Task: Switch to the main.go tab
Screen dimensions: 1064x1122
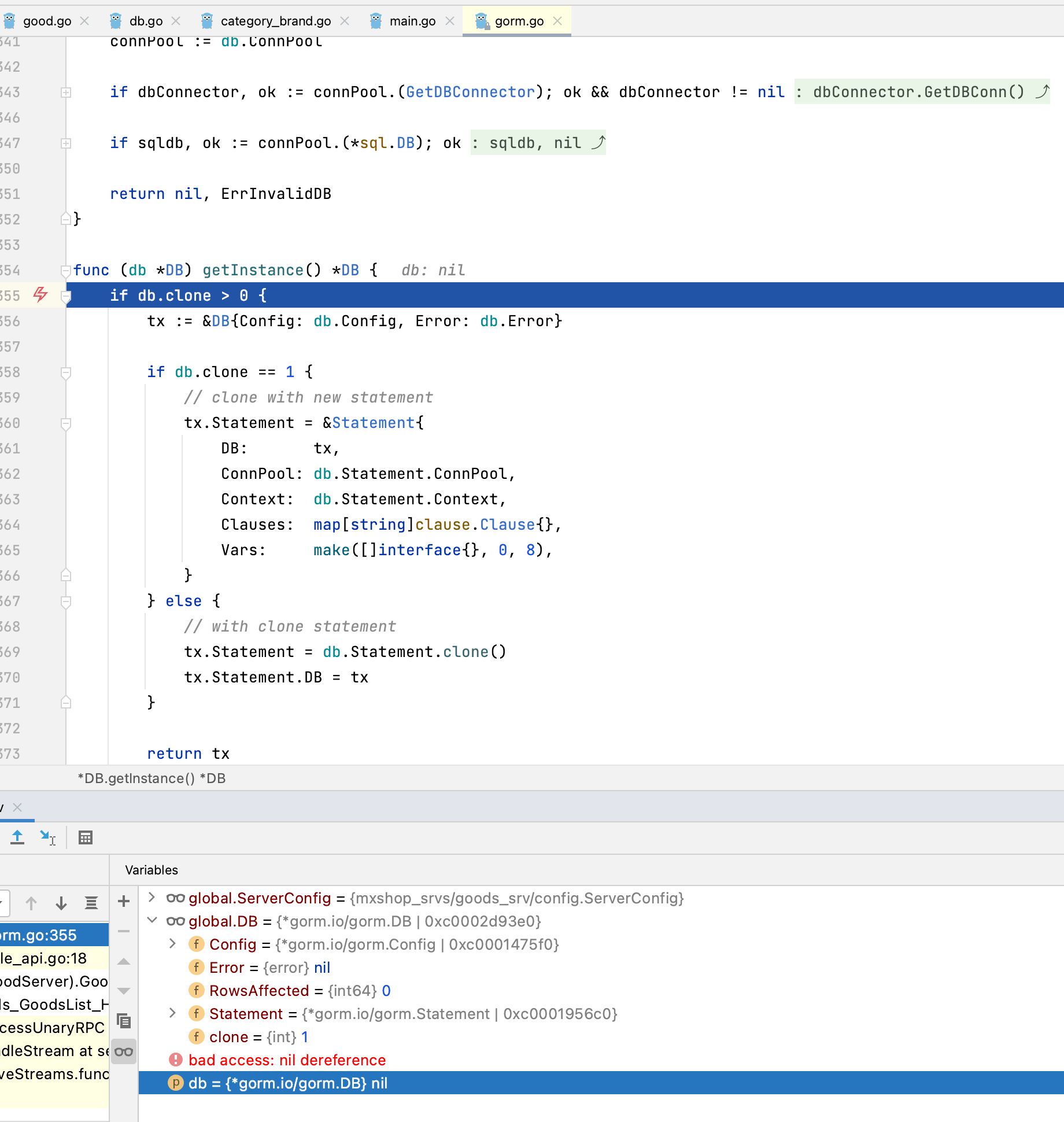Action: tap(412, 21)
